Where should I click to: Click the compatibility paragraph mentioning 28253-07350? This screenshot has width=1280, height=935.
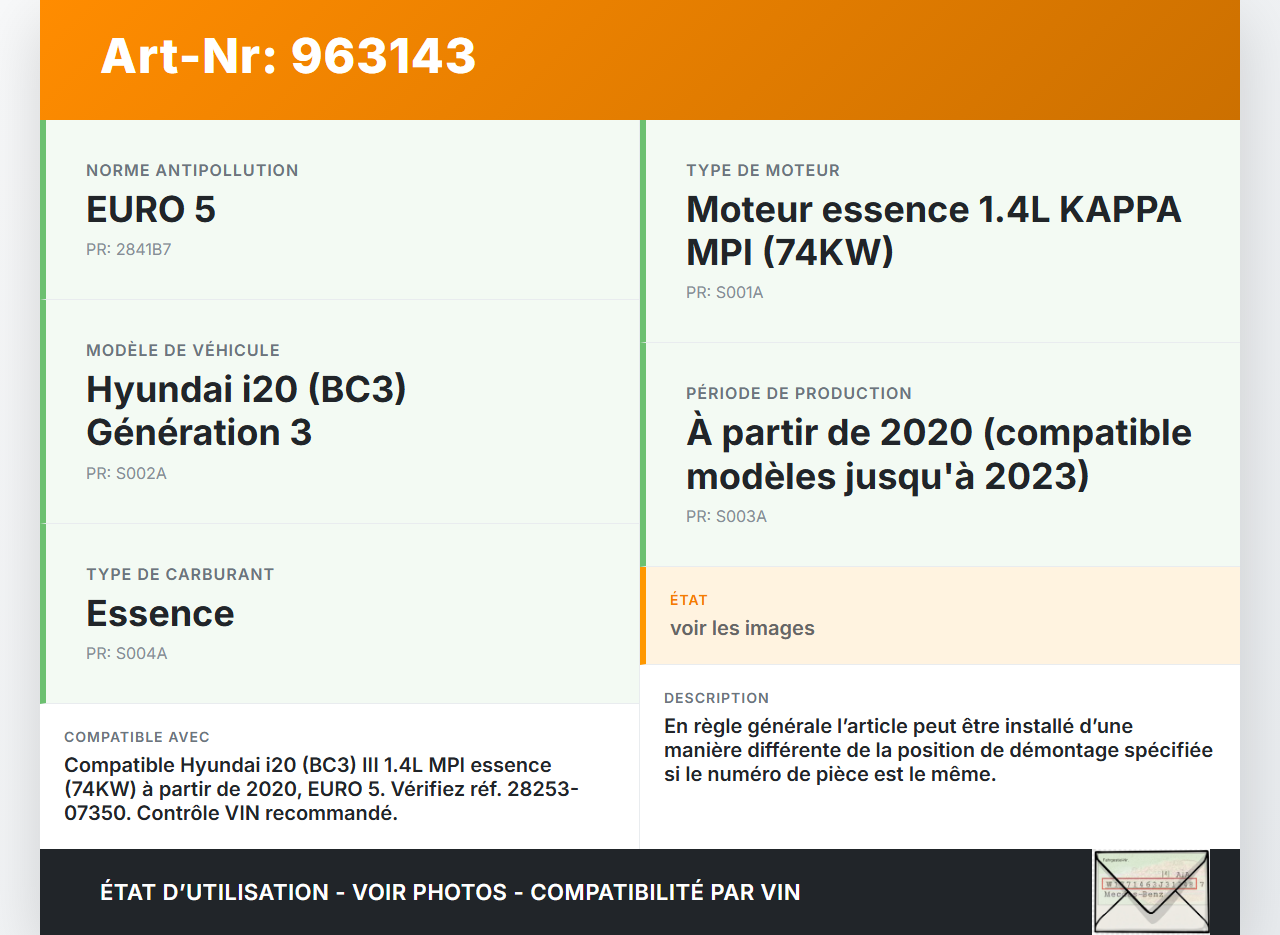(x=321, y=789)
